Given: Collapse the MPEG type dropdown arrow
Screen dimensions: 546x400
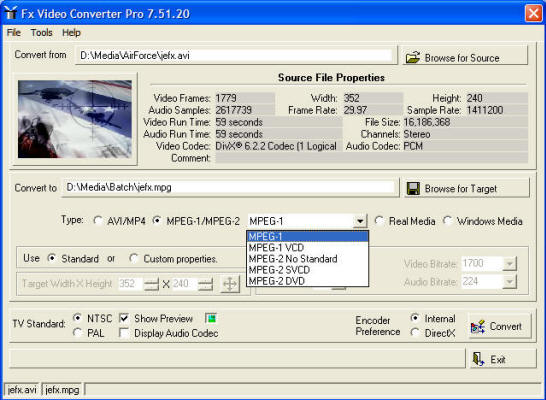Looking at the screenshot, I should pos(360,221).
